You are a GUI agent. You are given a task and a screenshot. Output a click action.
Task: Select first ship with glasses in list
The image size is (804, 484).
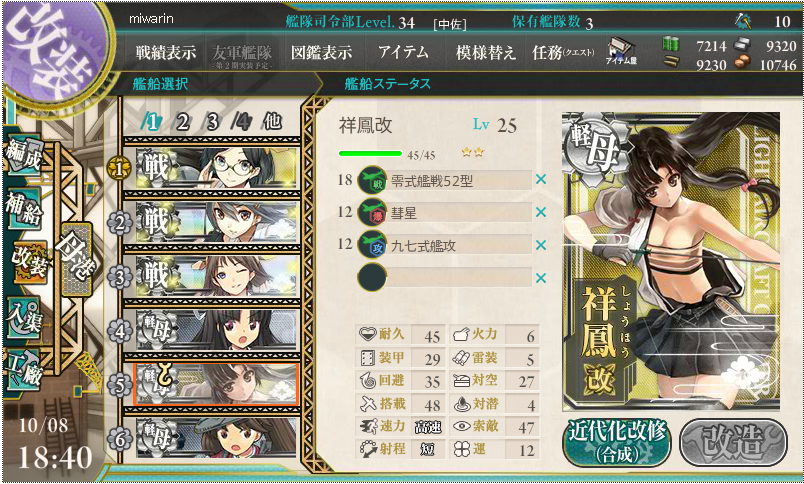(x=216, y=168)
